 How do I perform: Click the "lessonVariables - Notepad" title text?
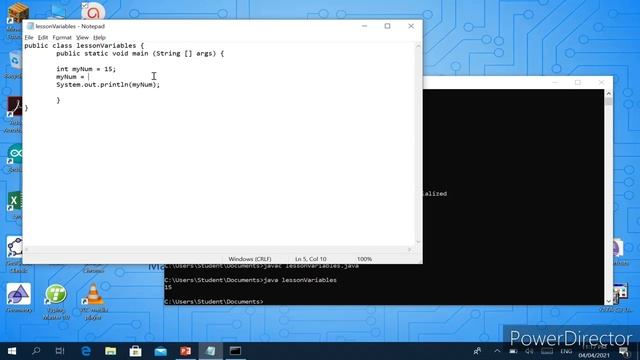click(x=70, y=26)
